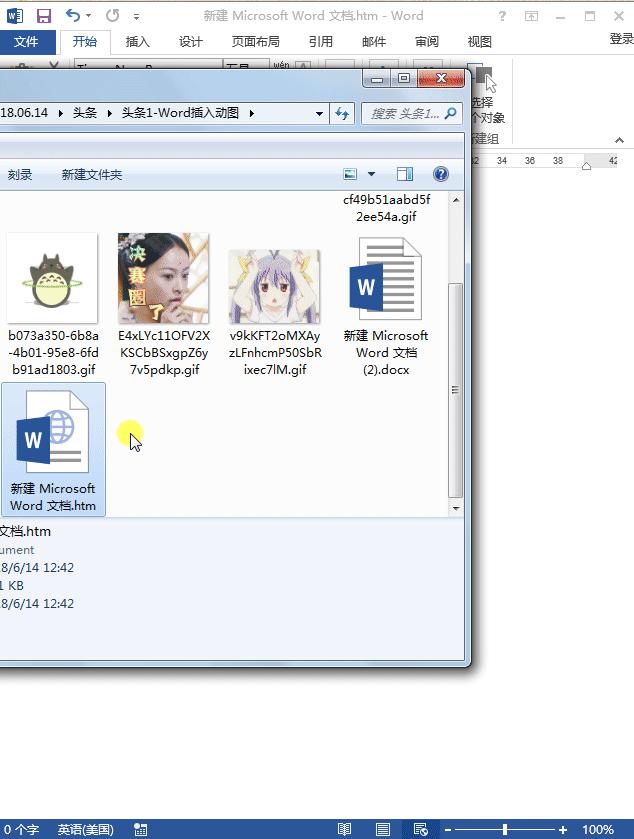Image resolution: width=634 pixels, height=839 pixels.
Task: Toggle the Explorer preview pane
Action: 405,174
